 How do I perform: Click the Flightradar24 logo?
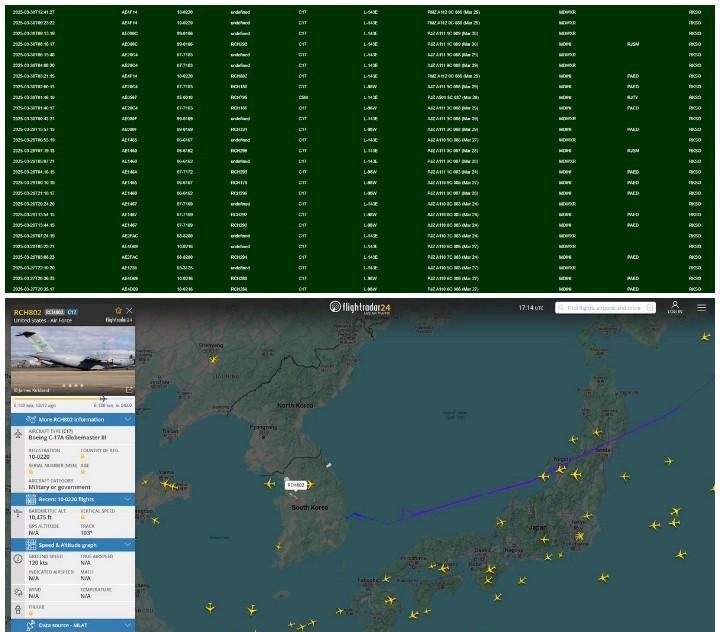click(360, 307)
